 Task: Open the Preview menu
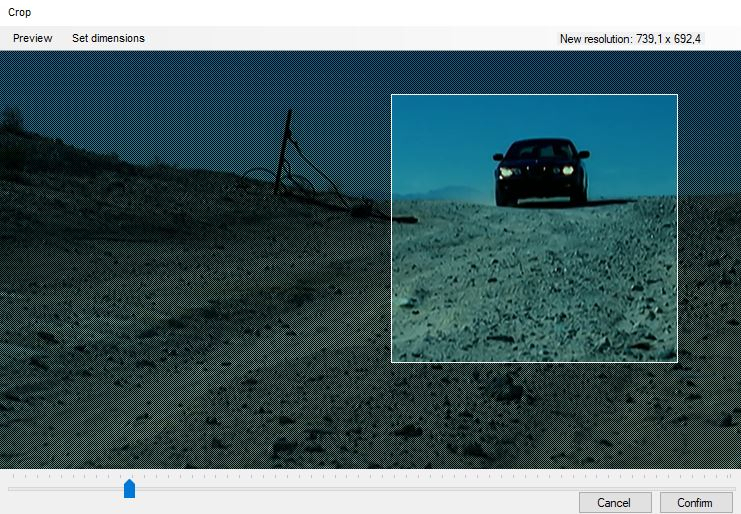pos(33,38)
